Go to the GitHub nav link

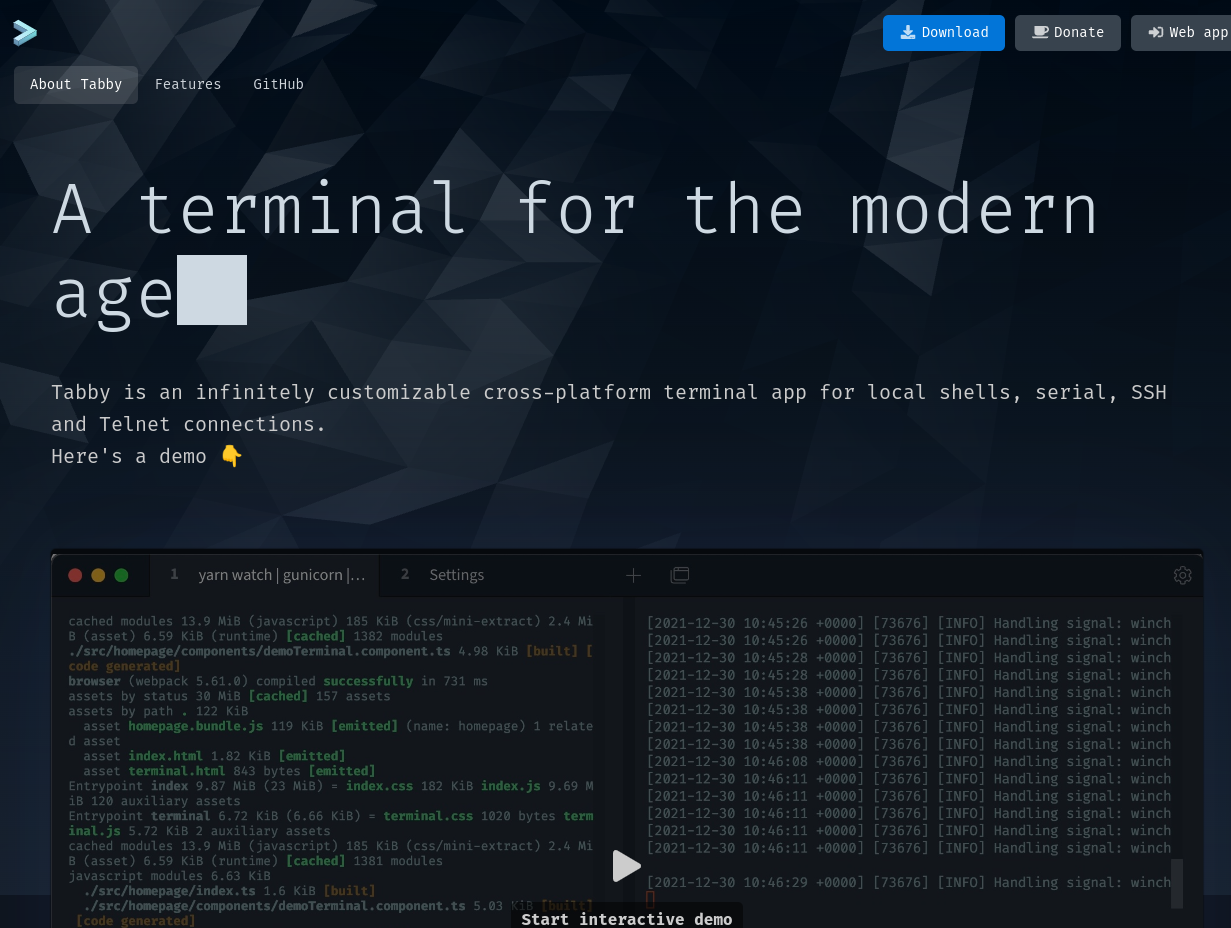(x=278, y=85)
